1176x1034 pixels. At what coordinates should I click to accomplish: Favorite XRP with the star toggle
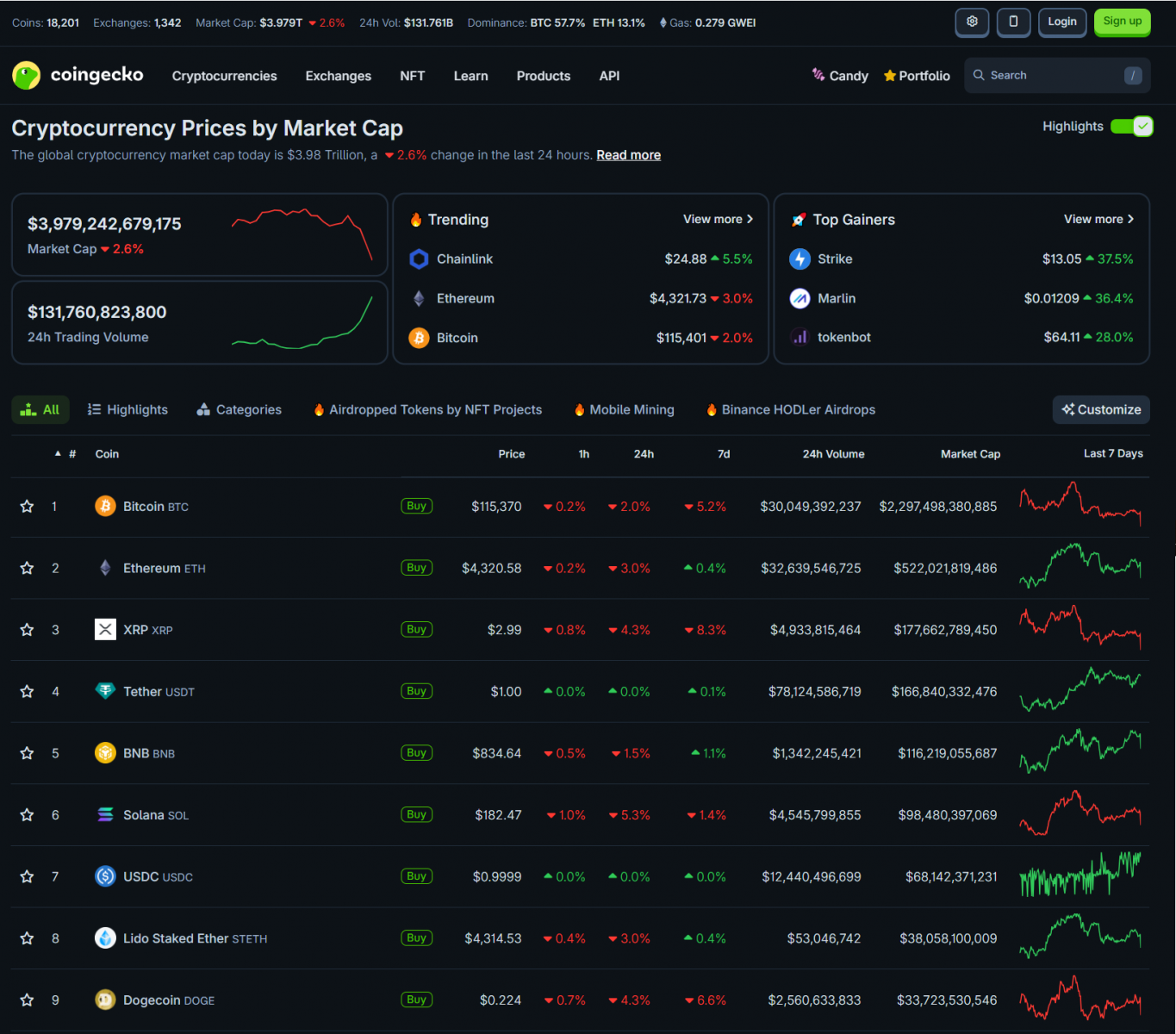[27, 630]
